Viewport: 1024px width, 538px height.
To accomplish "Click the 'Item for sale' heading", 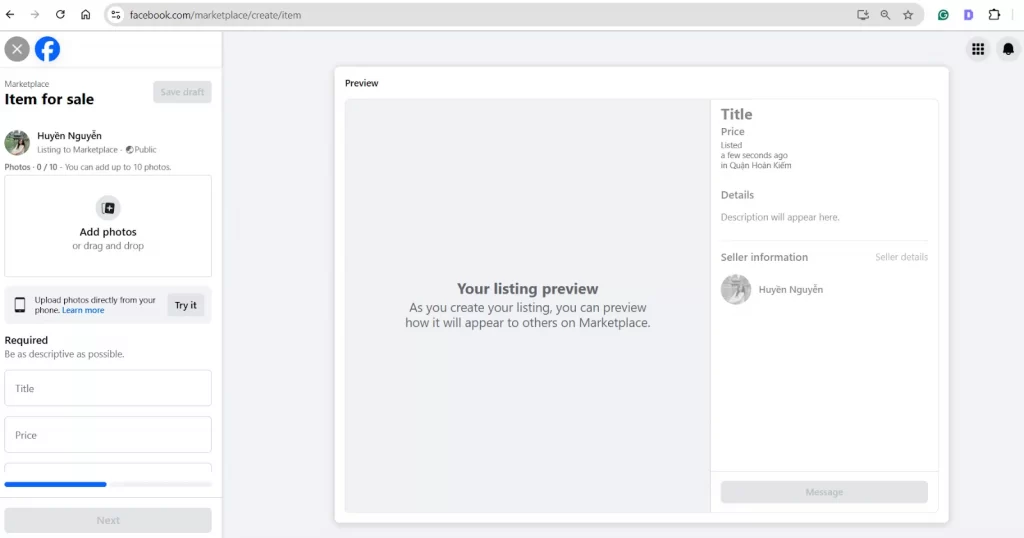I will coord(49,99).
